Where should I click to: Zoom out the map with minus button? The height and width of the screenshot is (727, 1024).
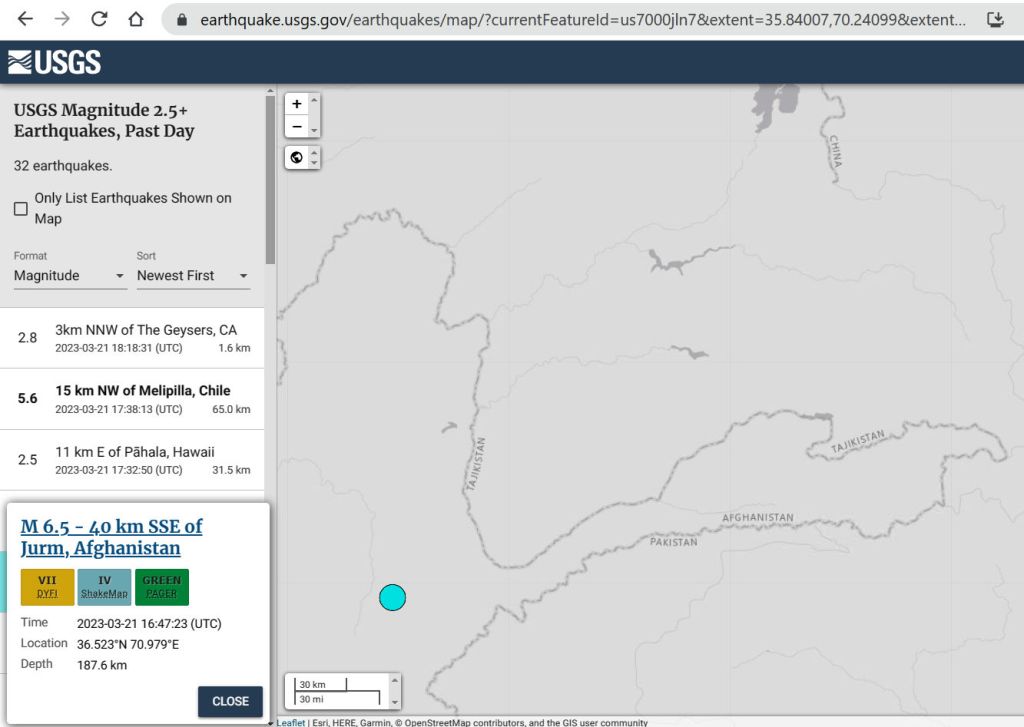pyautogui.click(x=297, y=127)
